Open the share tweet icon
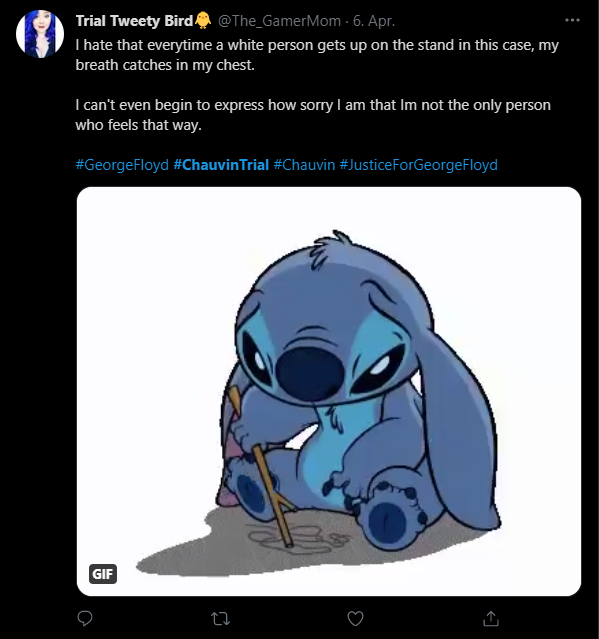This screenshot has height=639, width=599. [491, 618]
